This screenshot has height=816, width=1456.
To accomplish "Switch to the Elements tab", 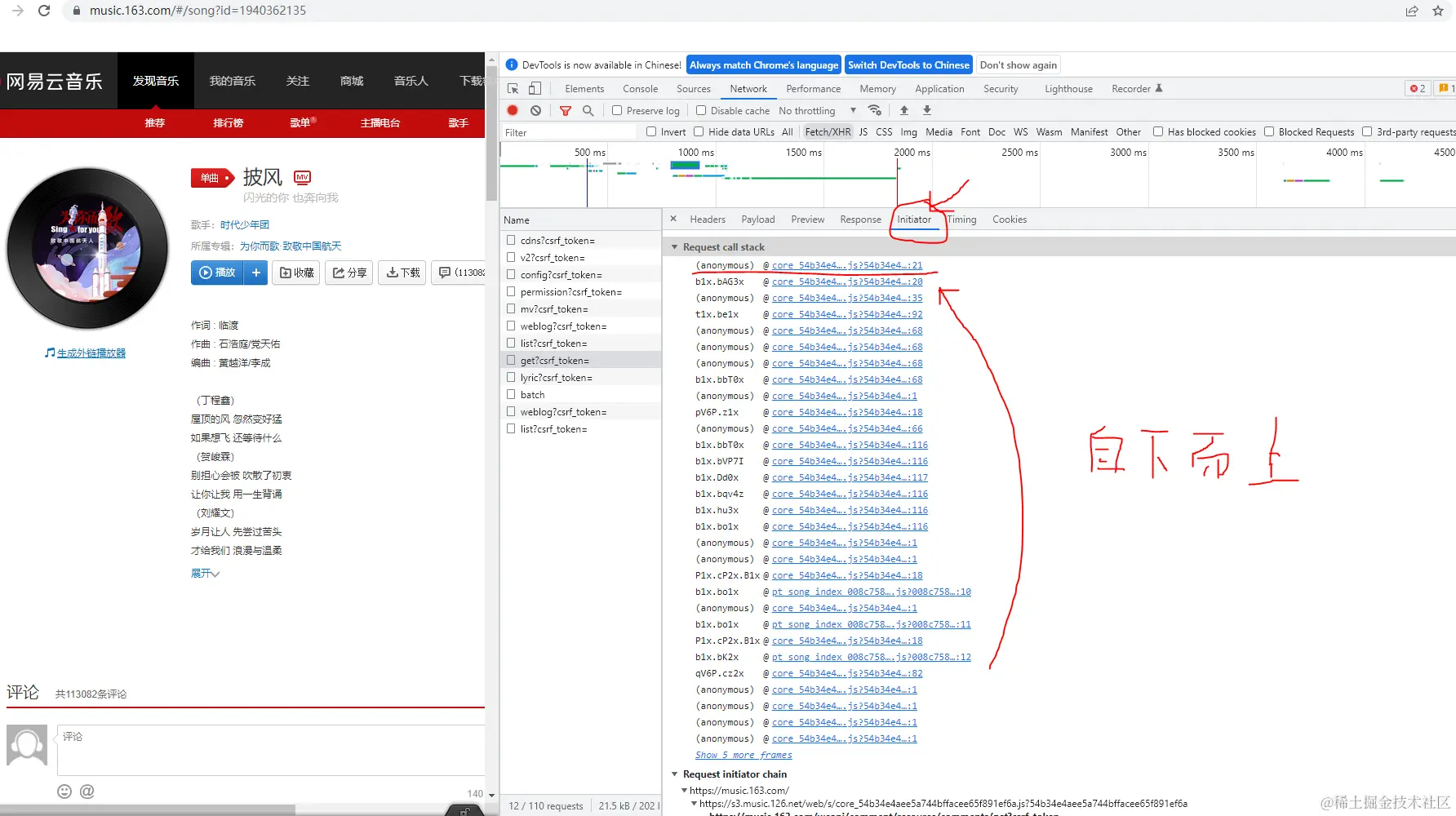I will [584, 88].
